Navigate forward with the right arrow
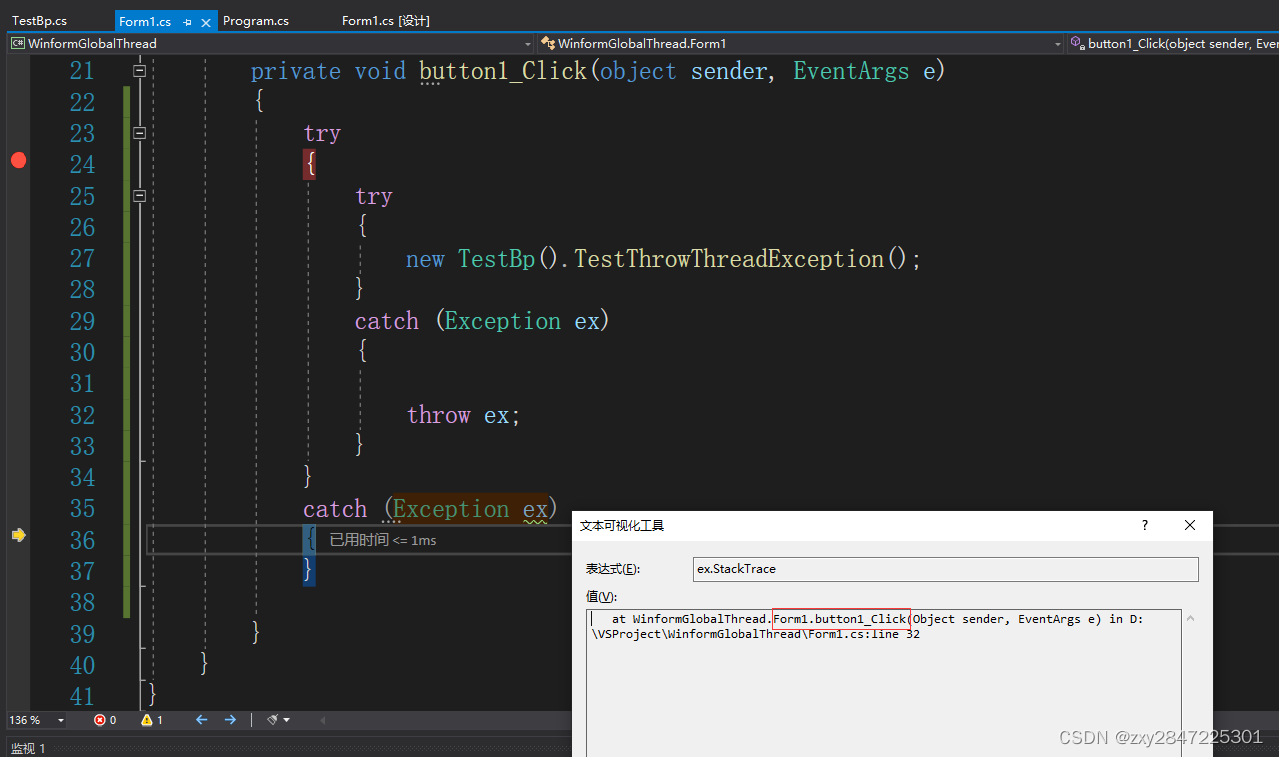The image size is (1279, 757). click(x=230, y=720)
